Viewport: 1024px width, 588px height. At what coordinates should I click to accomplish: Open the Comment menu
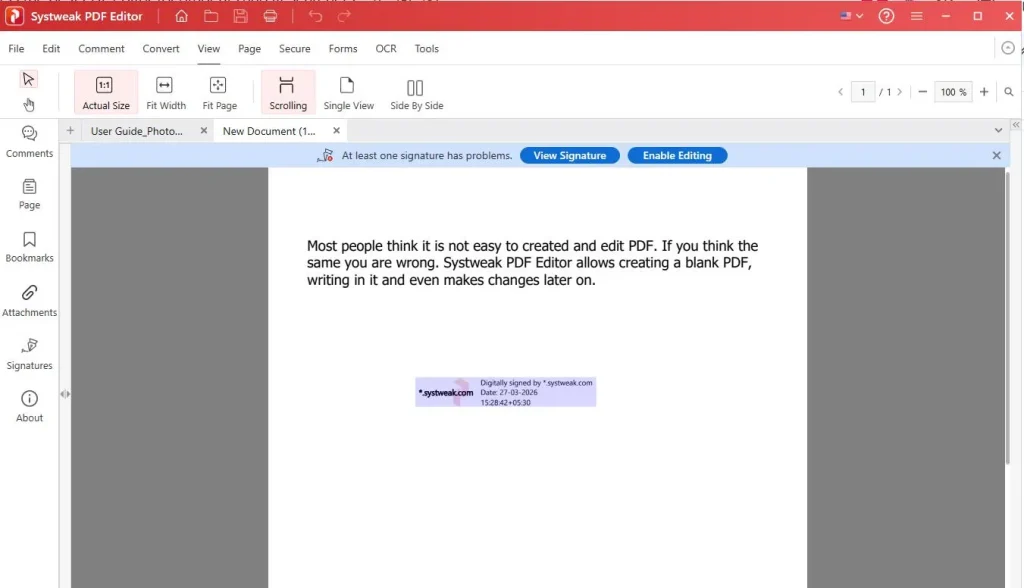coord(101,49)
